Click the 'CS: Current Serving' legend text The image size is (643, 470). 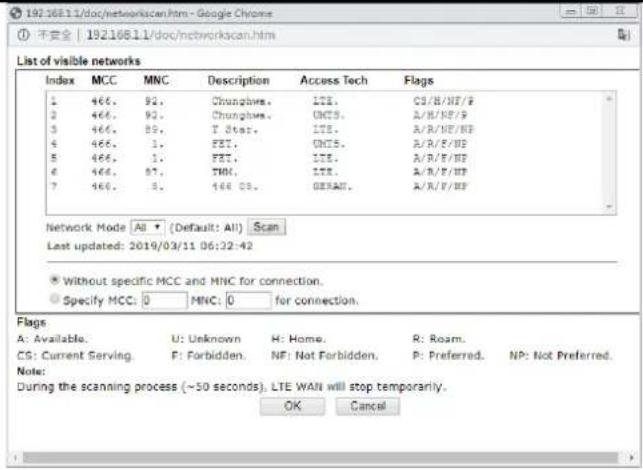[x=75, y=356]
